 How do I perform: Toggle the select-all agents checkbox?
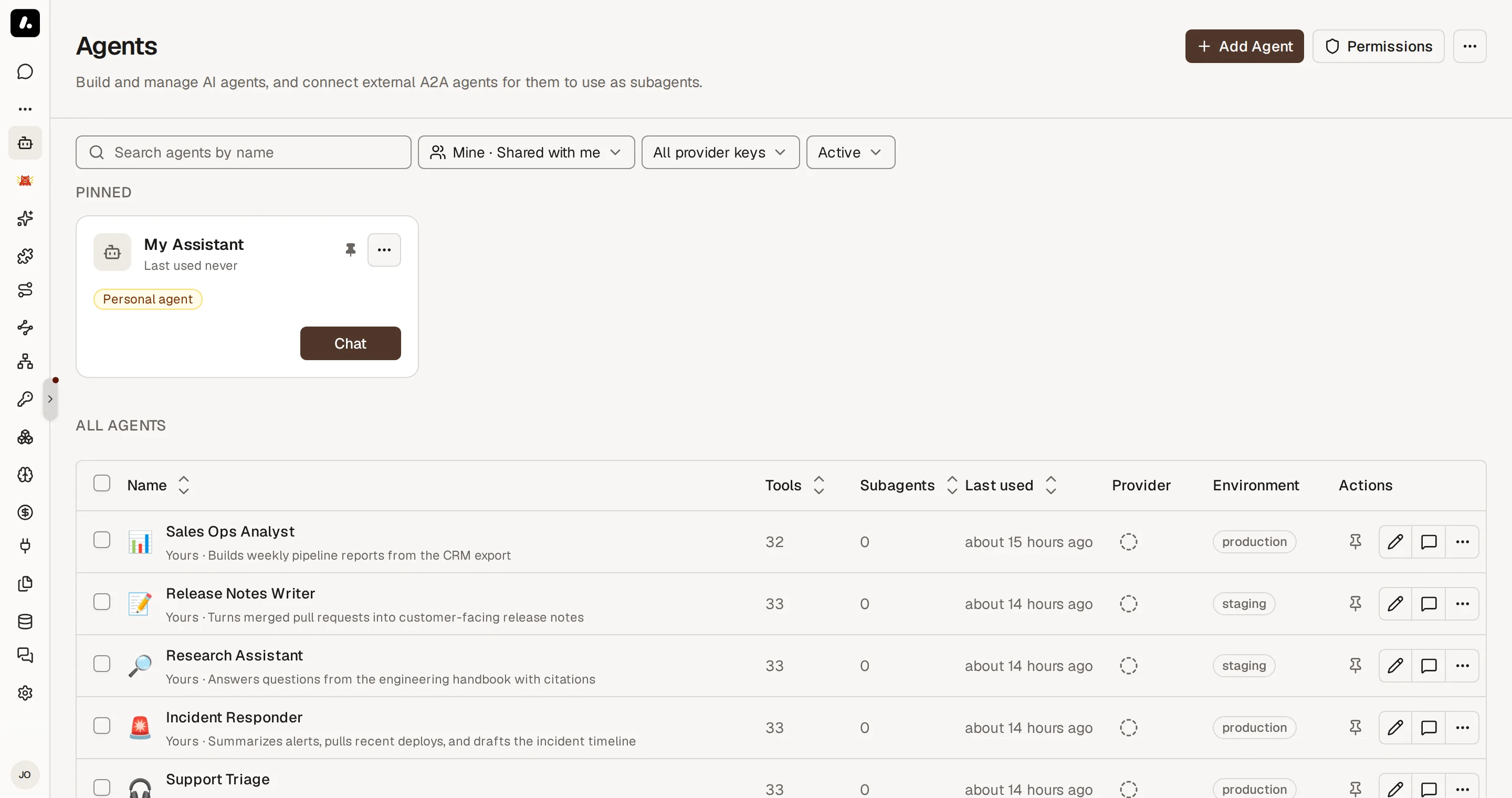coord(101,484)
